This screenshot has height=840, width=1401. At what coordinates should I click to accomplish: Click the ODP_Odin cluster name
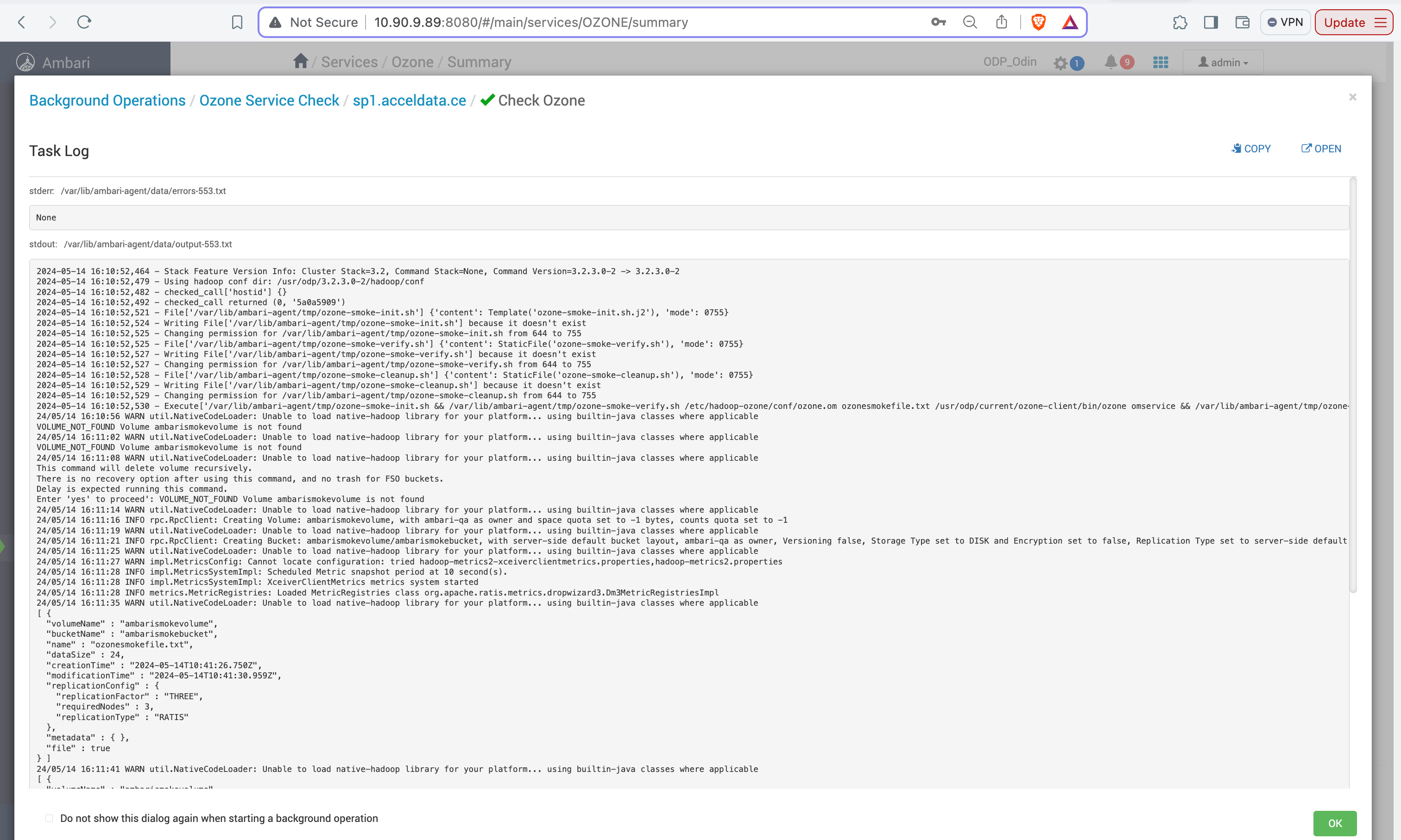(x=1010, y=62)
